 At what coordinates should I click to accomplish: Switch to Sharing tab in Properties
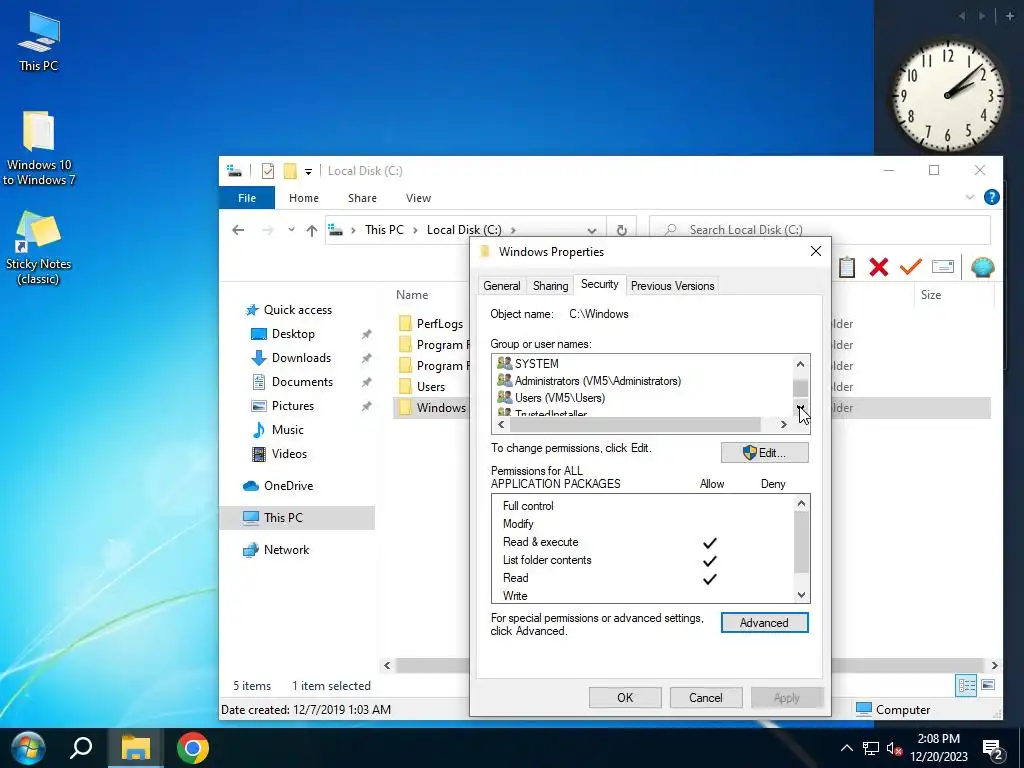pyautogui.click(x=551, y=286)
